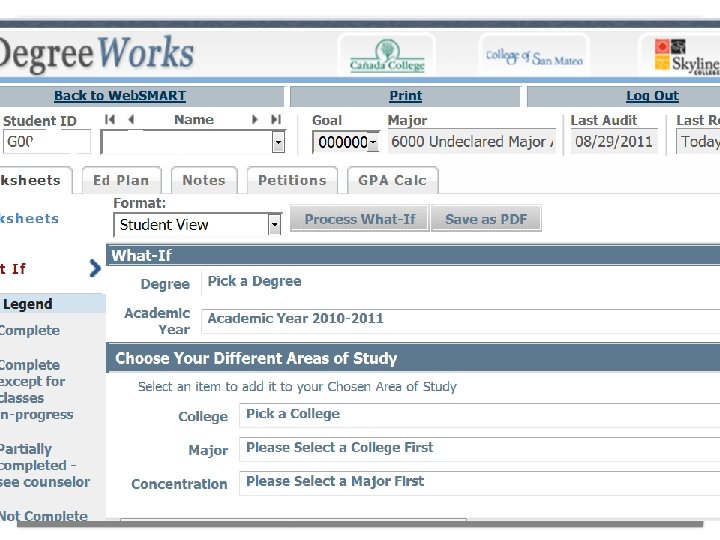The width and height of the screenshot is (720, 540).
Task: Open the Petitions tab
Action: click(x=292, y=180)
